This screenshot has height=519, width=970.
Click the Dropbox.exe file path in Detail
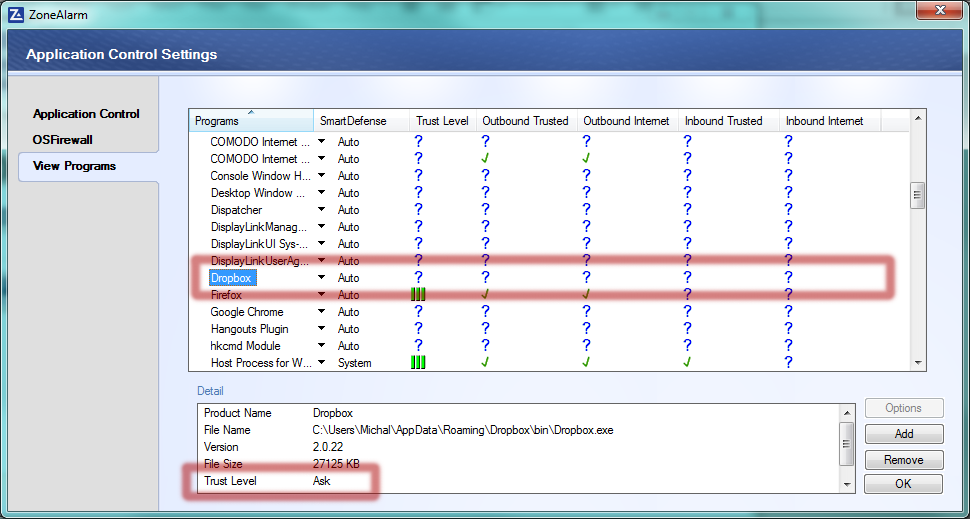463,430
